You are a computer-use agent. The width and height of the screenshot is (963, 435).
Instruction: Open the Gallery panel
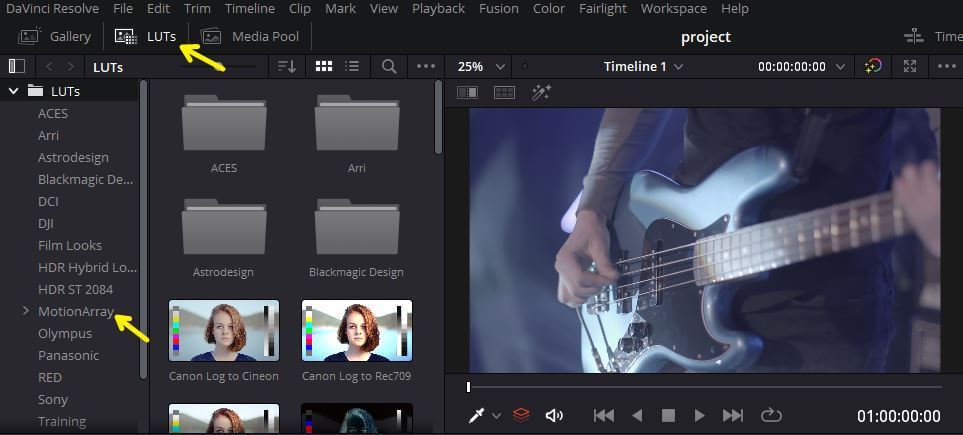tap(55, 37)
